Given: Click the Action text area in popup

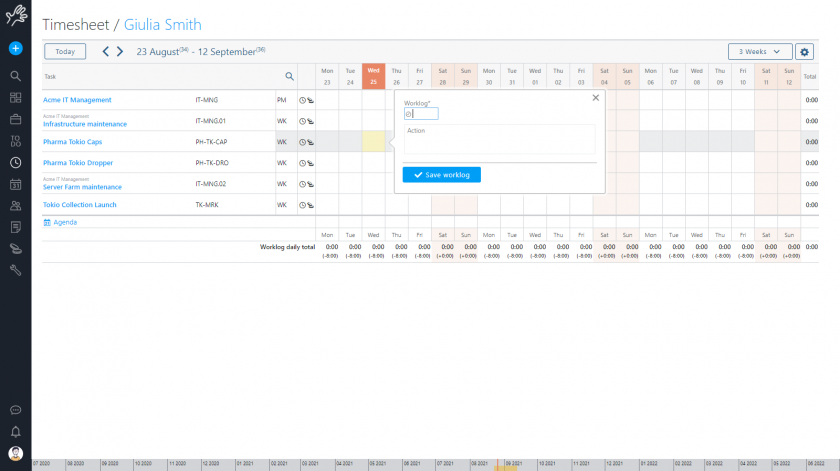Looking at the screenshot, I should click(x=499, y=141).
